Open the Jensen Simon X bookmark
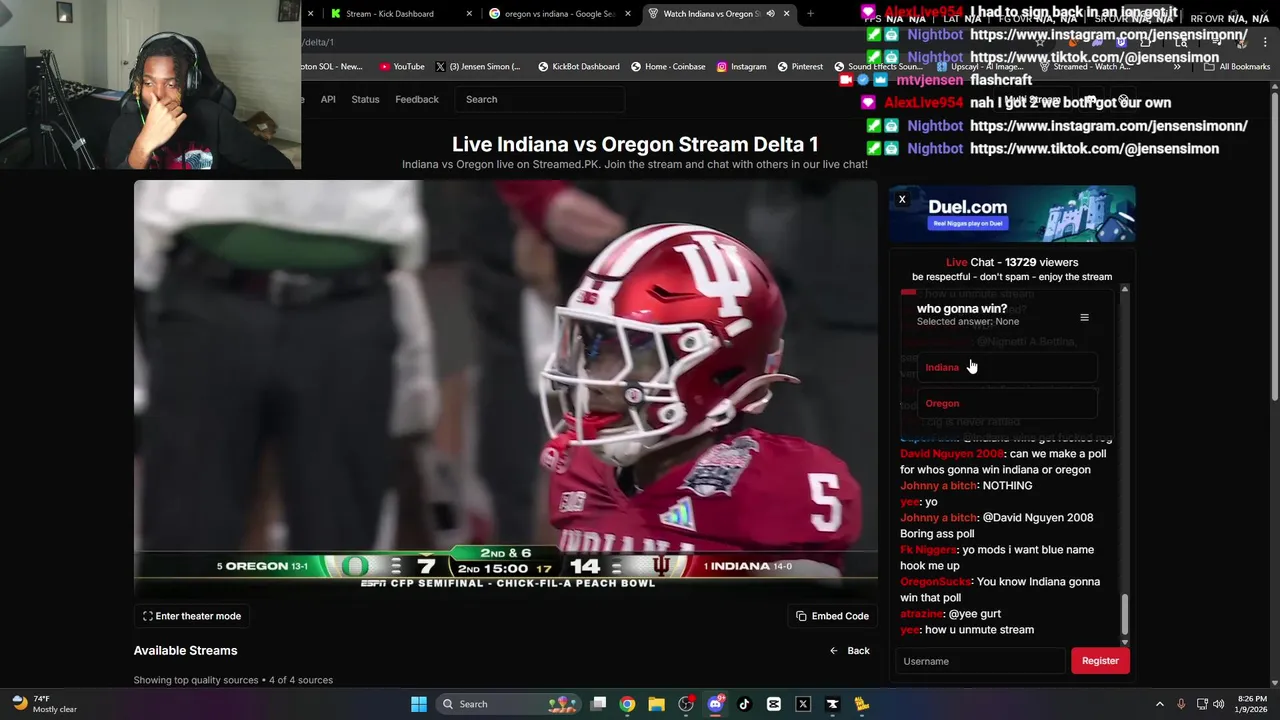 pos(478,67)
